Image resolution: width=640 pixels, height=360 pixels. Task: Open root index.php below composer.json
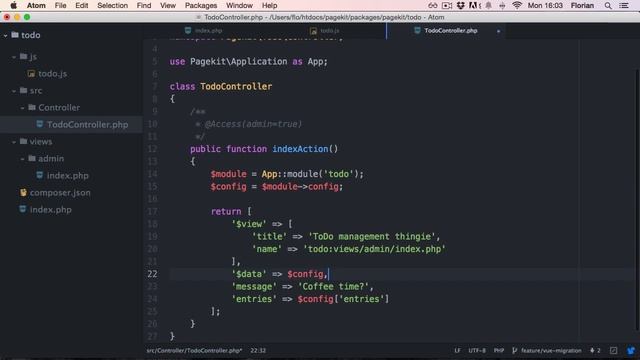(x=50, y=210)
